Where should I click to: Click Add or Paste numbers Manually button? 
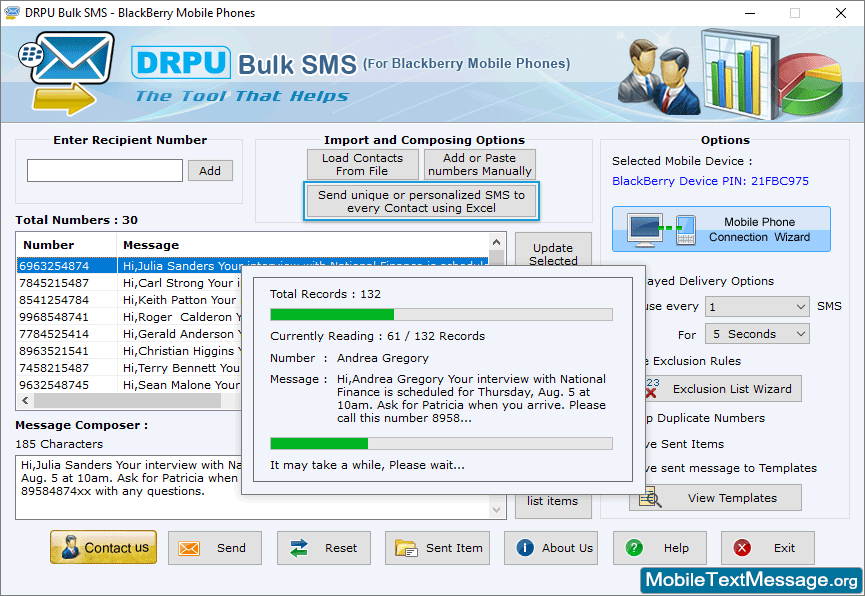pyautogui.click(x=479, y=164)
